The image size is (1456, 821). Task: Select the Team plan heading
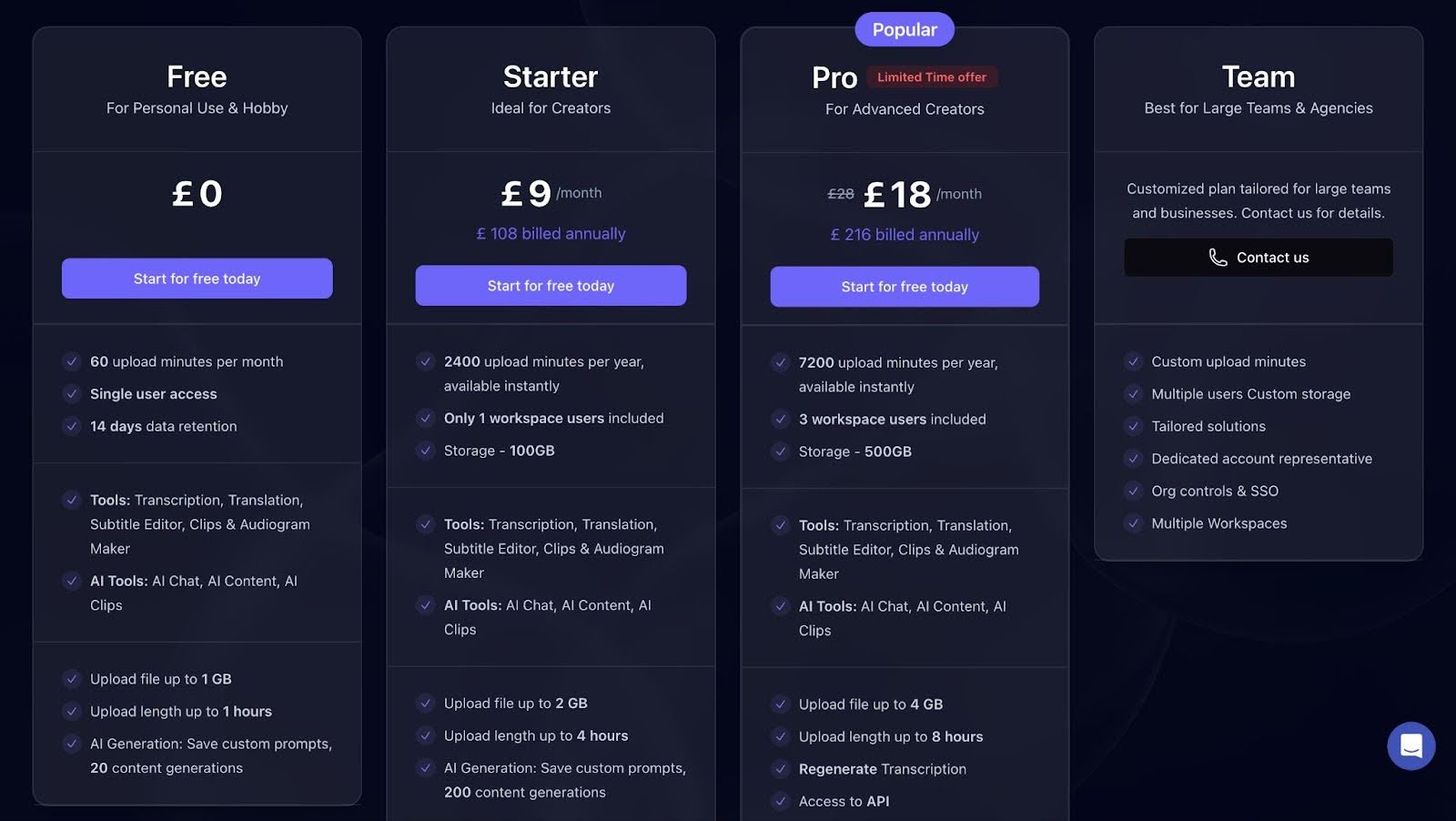(x=1258, y=76)
